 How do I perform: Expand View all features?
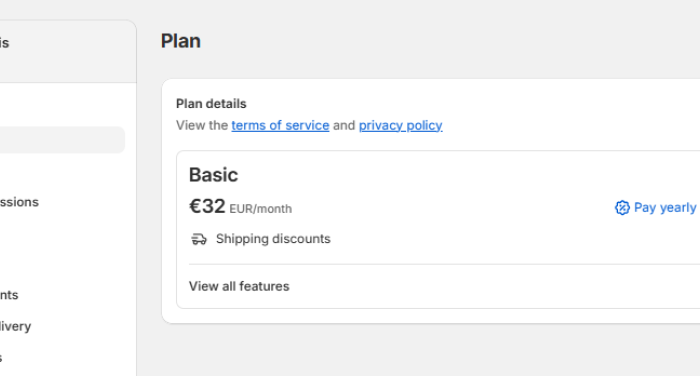click(239, 286)
